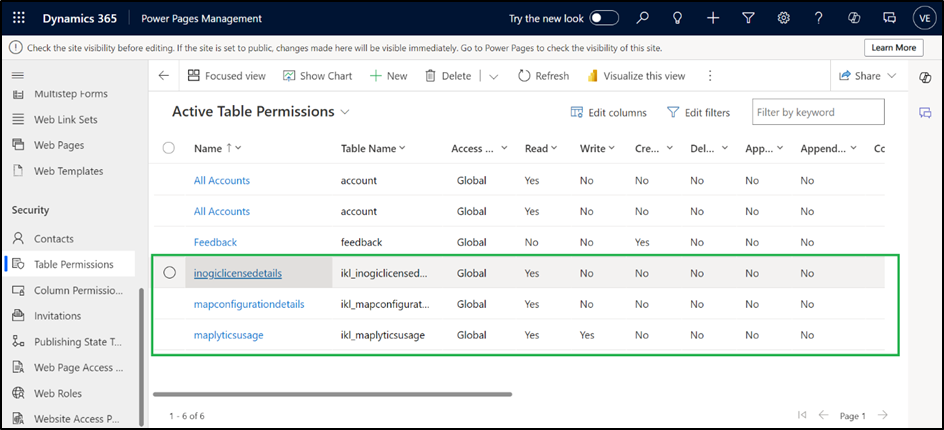944x430 pixels.
Task: Select Contacts in the Security section
Action: (x=54, y=239)
